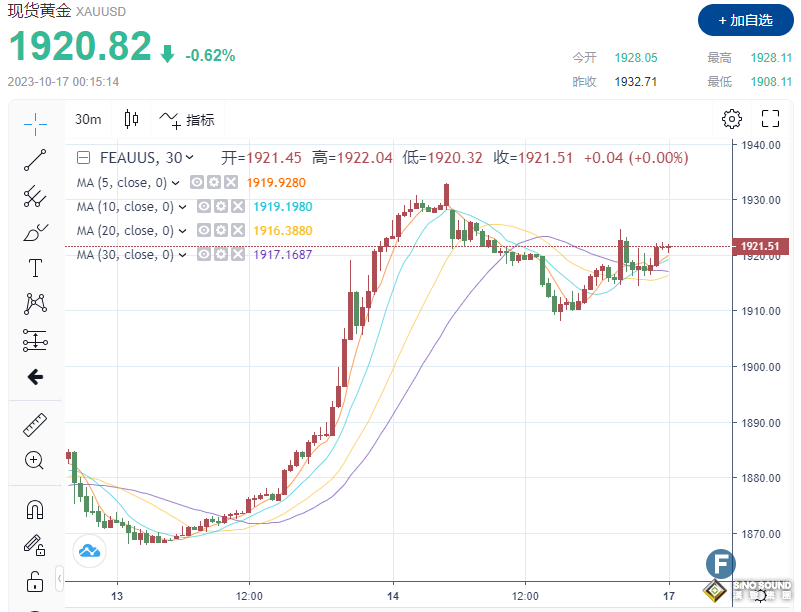Select the brush drawing tool
The width and height of the screenshot is (801, 612).
pos(34,232)
